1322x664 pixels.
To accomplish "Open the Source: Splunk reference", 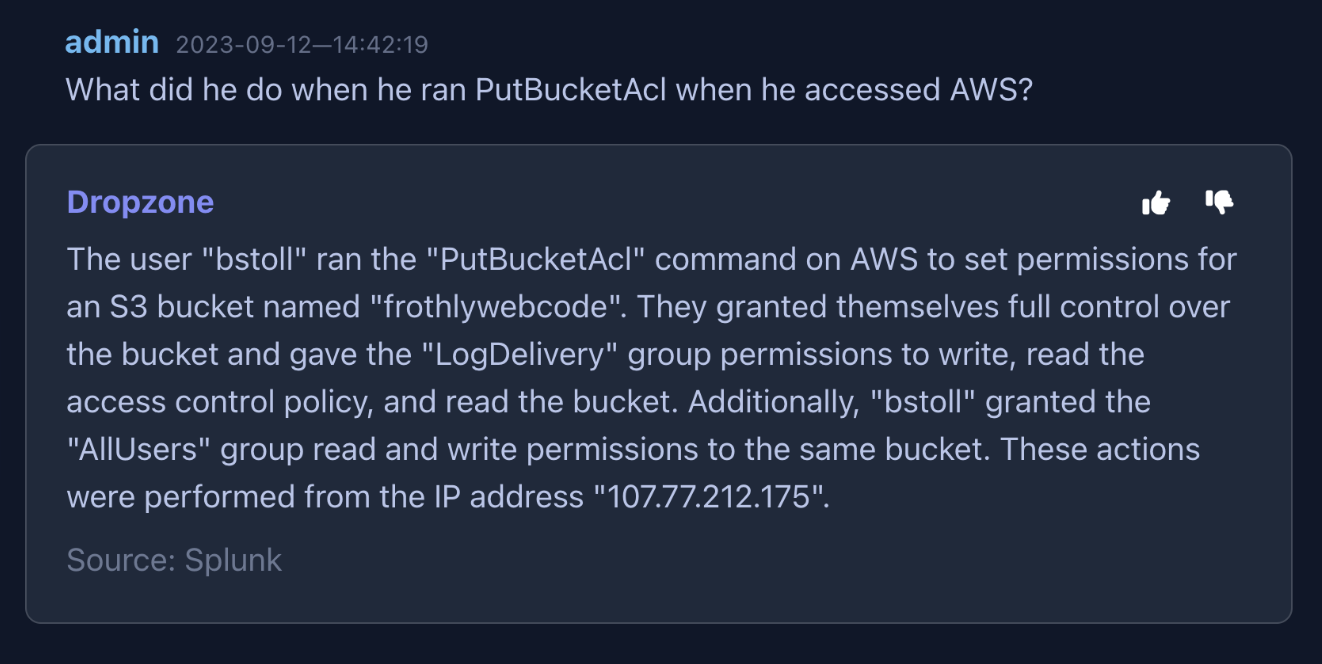I will [174, 560].
